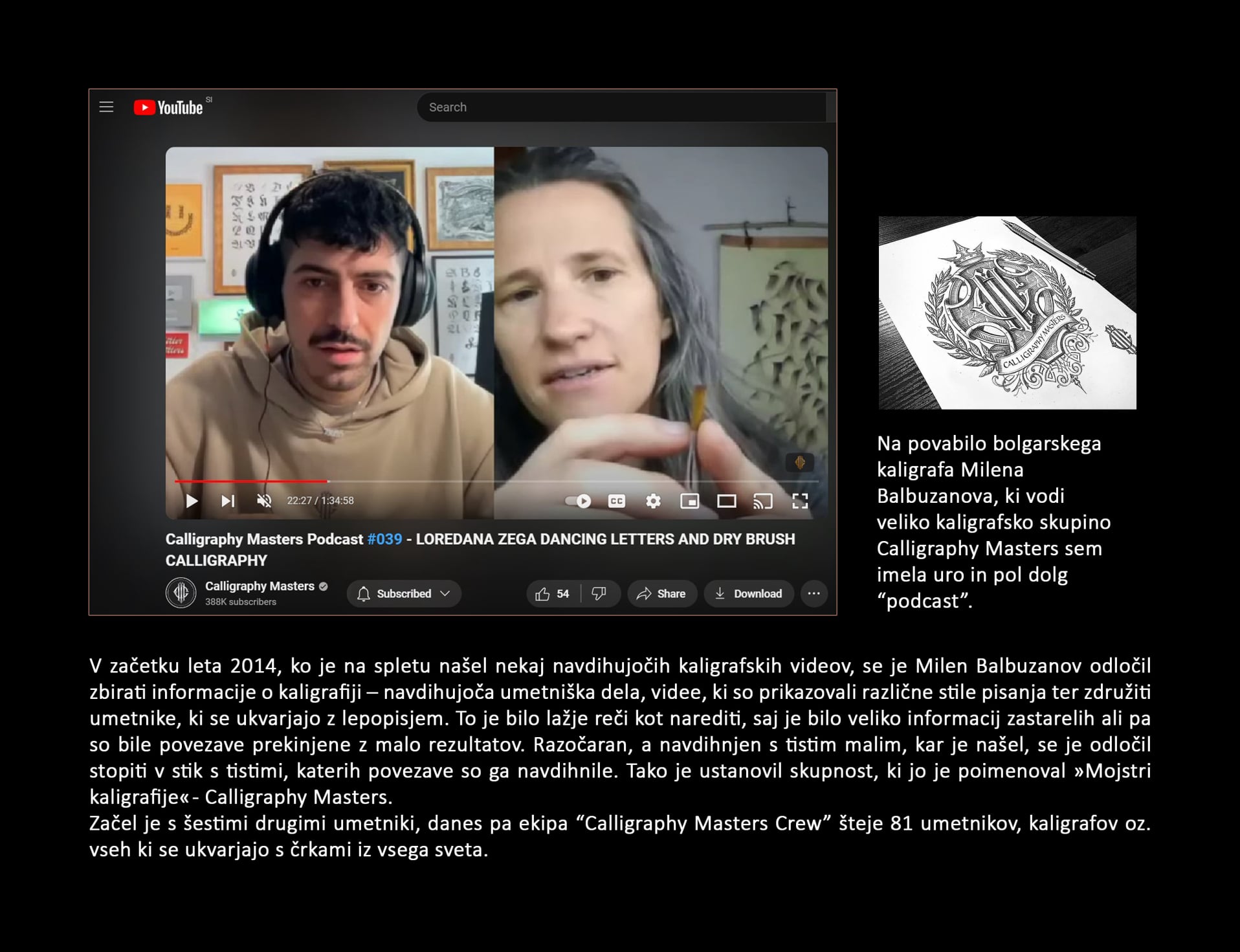Enter full screen mode
The height and width of the screenshot is (952, 1240).
click(801, 501)
